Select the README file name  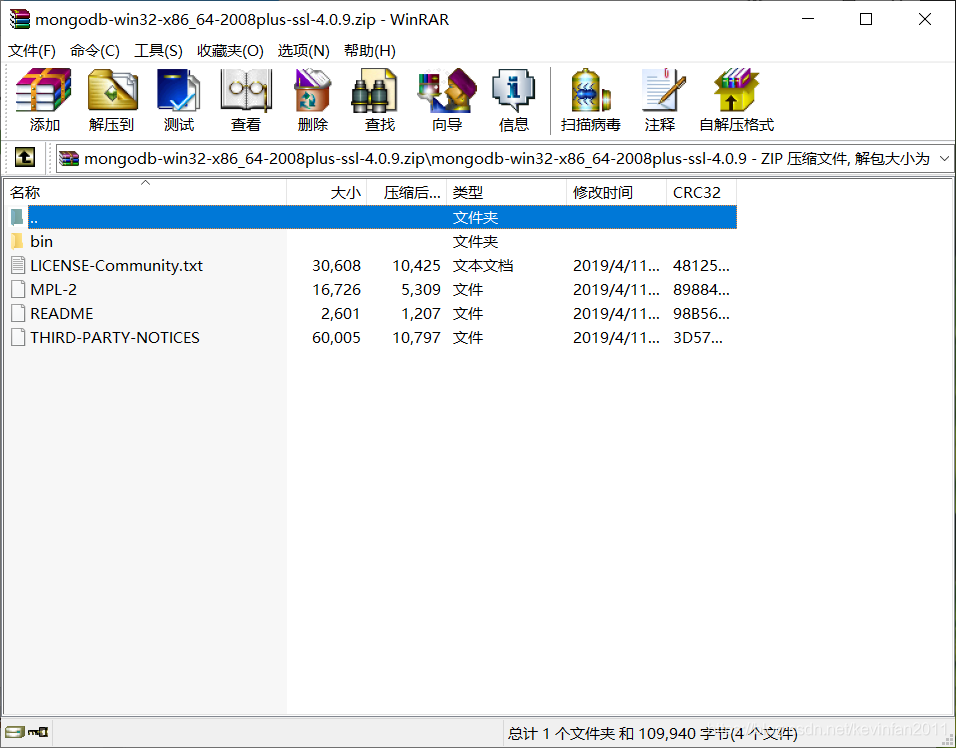[62, 313]
